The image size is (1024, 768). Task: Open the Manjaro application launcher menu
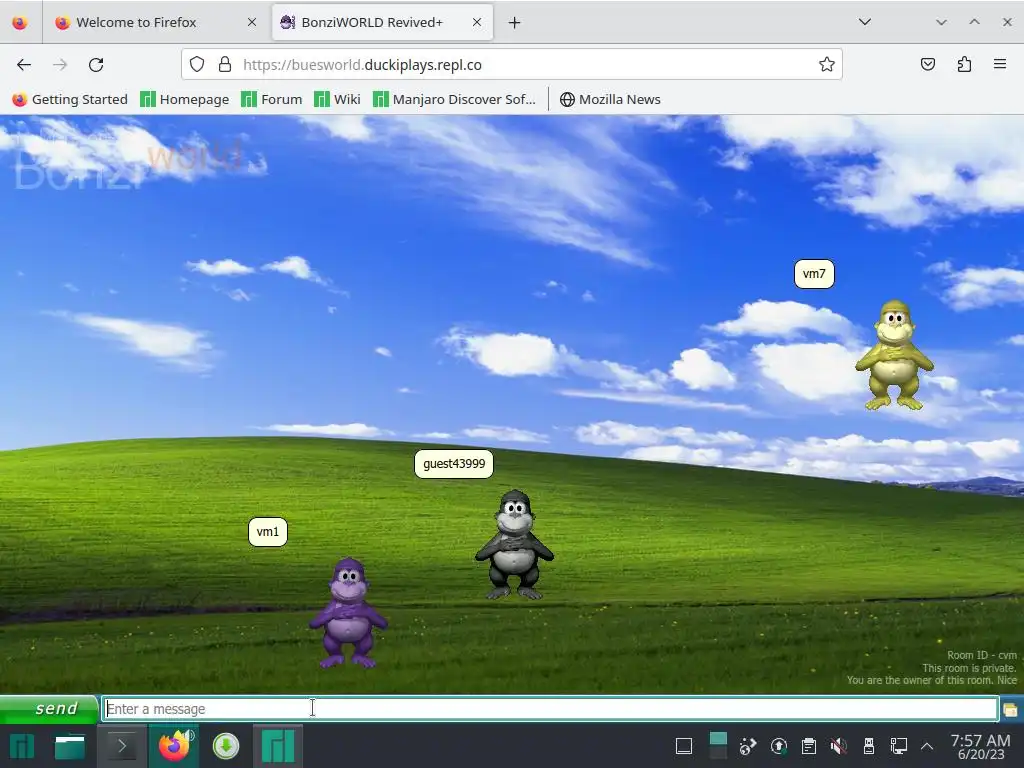click(x=22, y=746)
